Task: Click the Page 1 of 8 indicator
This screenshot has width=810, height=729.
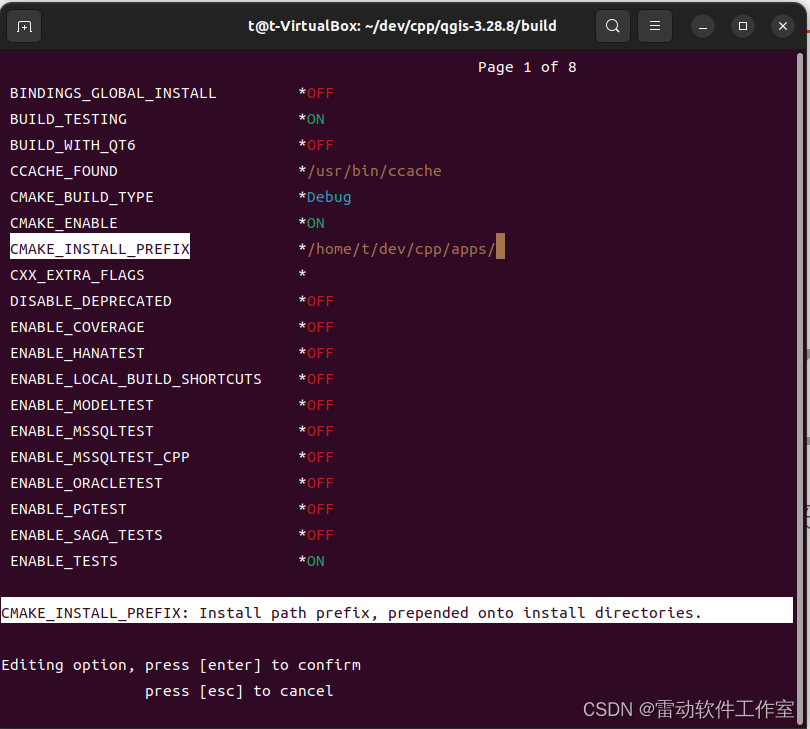Action: 527,67
